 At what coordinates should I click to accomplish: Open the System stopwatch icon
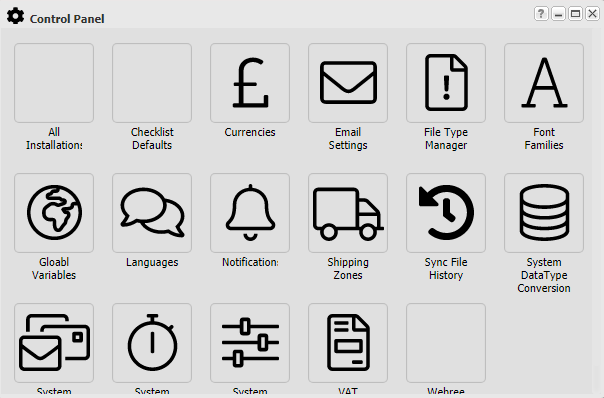pos(152,343)
